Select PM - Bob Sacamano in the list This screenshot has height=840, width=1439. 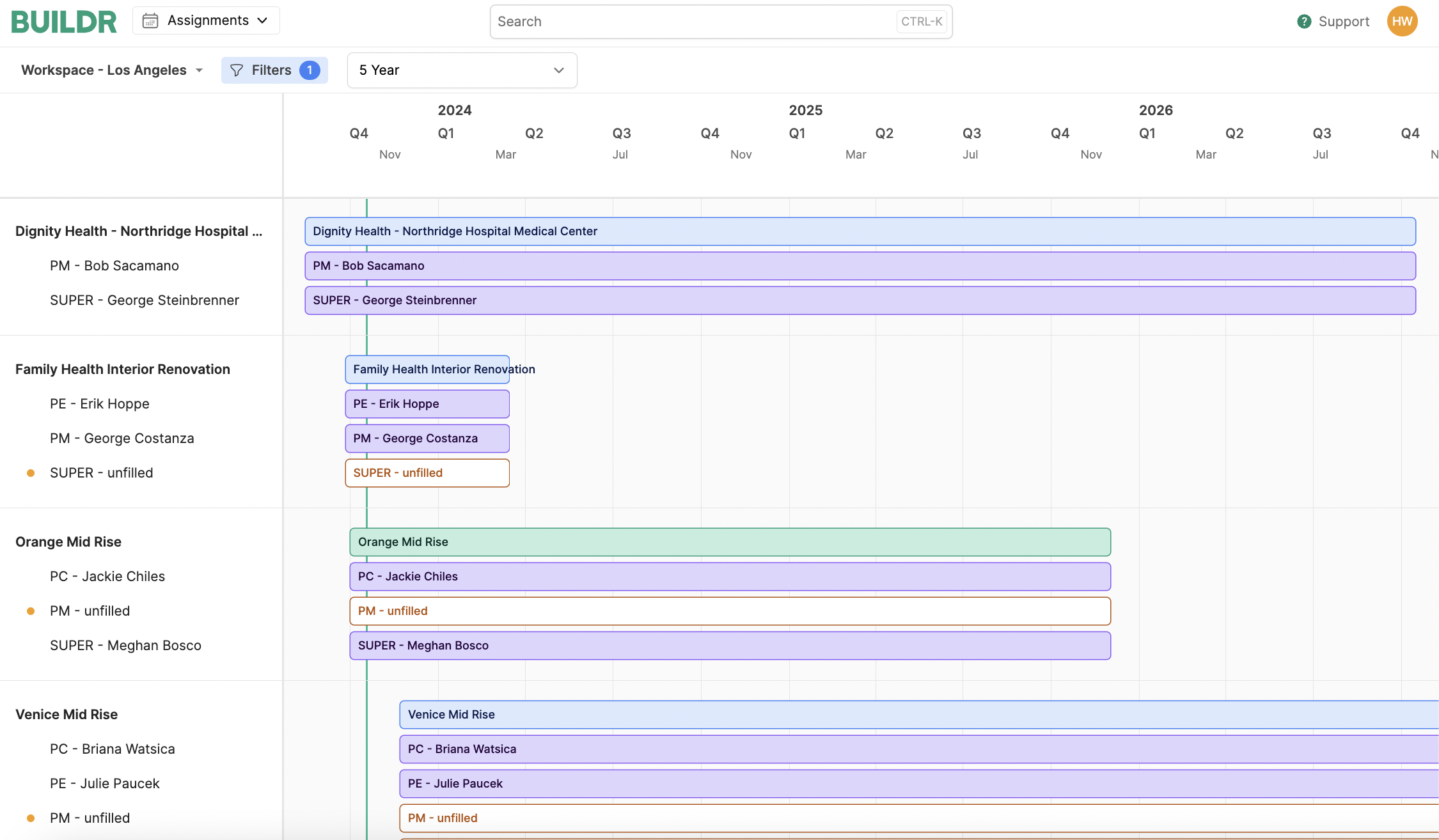coord(114,266)
